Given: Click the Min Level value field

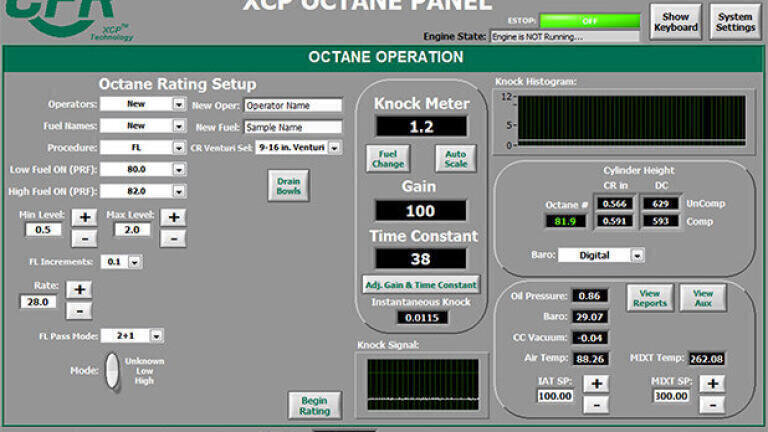Looking at the screenshot, I should tap(43, 230).
